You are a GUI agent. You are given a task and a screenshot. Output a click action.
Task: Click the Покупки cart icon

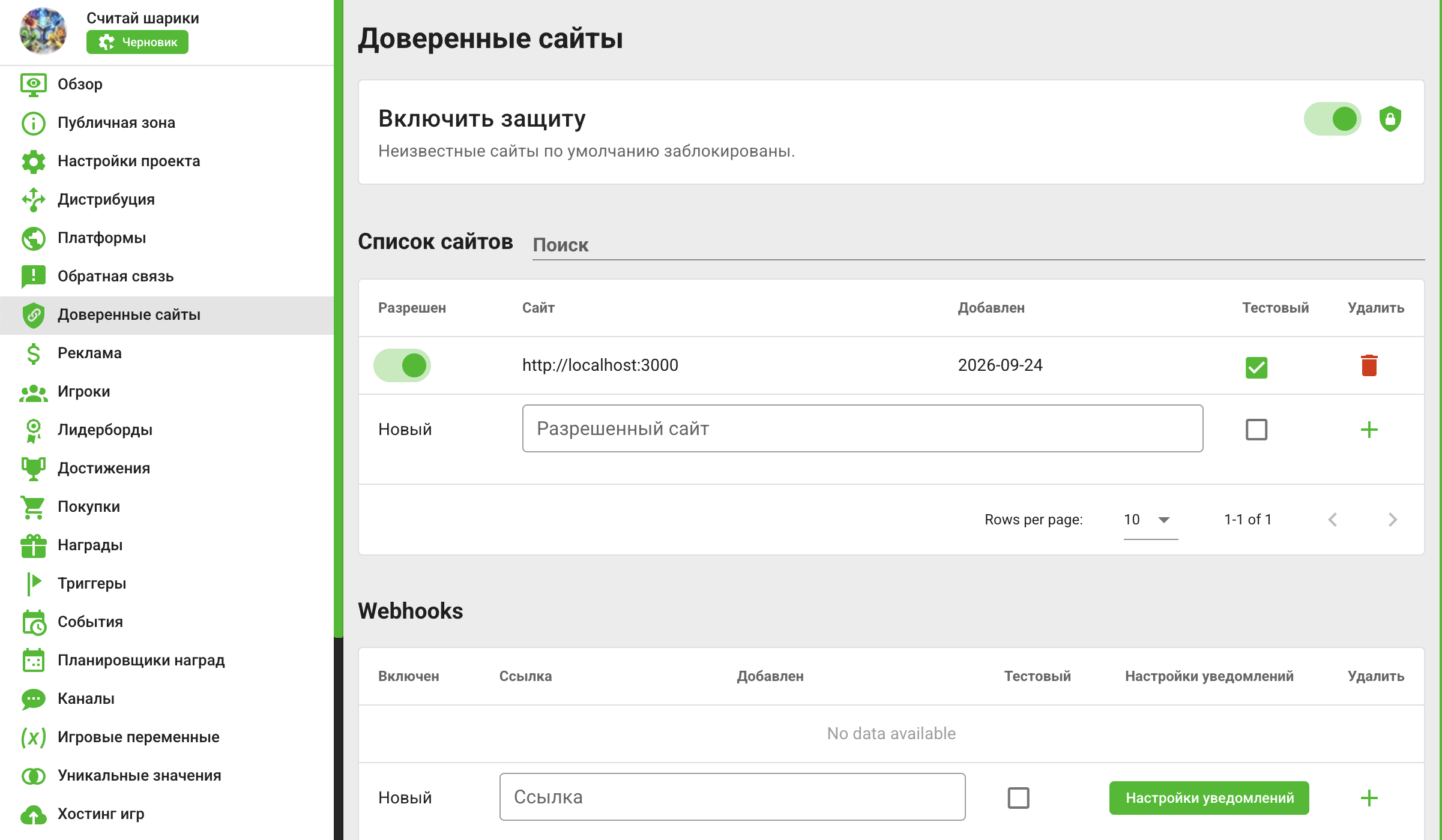[x=34, y=507]
